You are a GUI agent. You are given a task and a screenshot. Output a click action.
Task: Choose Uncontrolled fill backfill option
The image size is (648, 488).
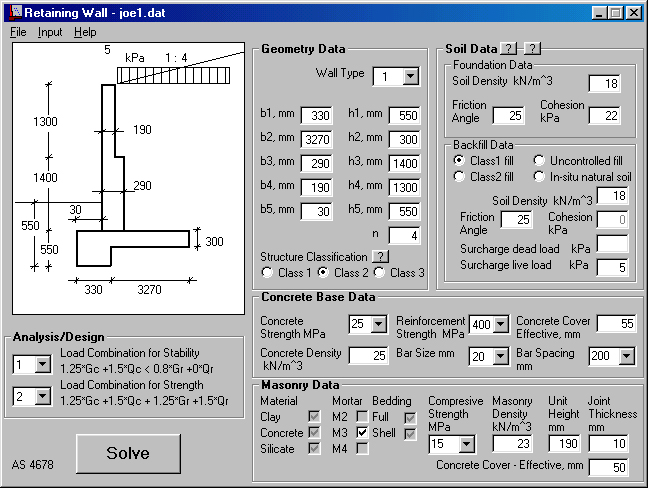click(539, 161)
